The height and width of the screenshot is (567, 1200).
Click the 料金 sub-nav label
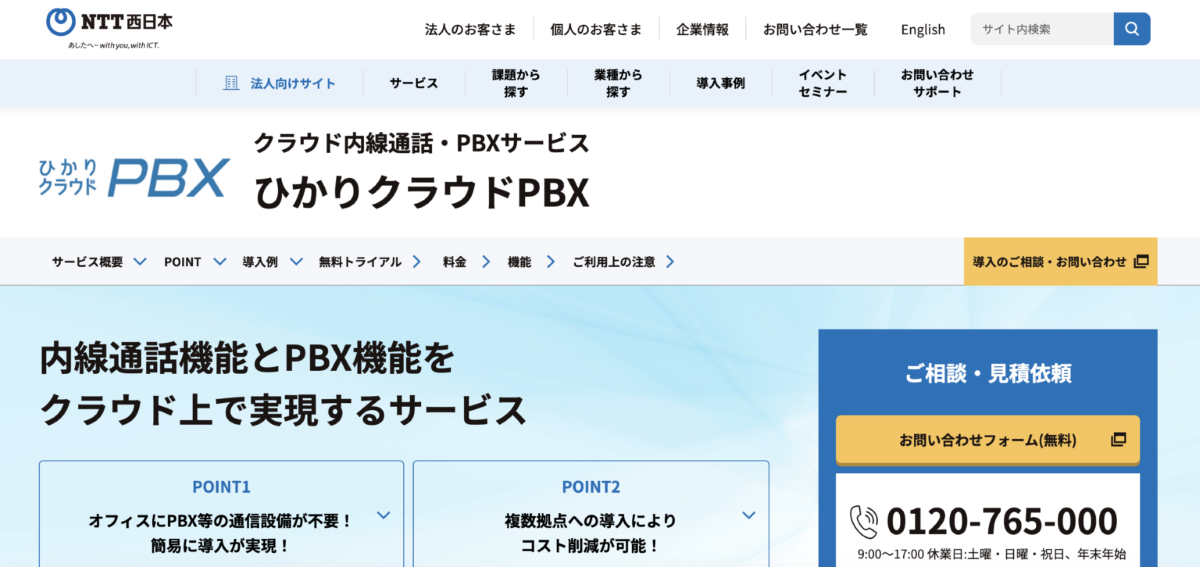coord(455,262)
